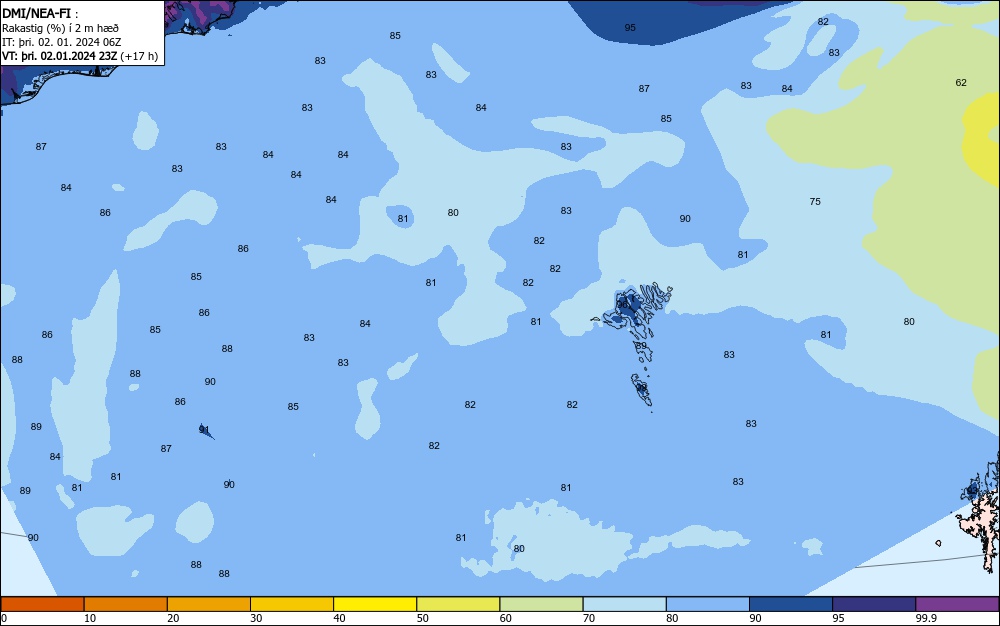Select the medium blue 80–90 legend swatch

pyautogui.click(x=708, y=604)
